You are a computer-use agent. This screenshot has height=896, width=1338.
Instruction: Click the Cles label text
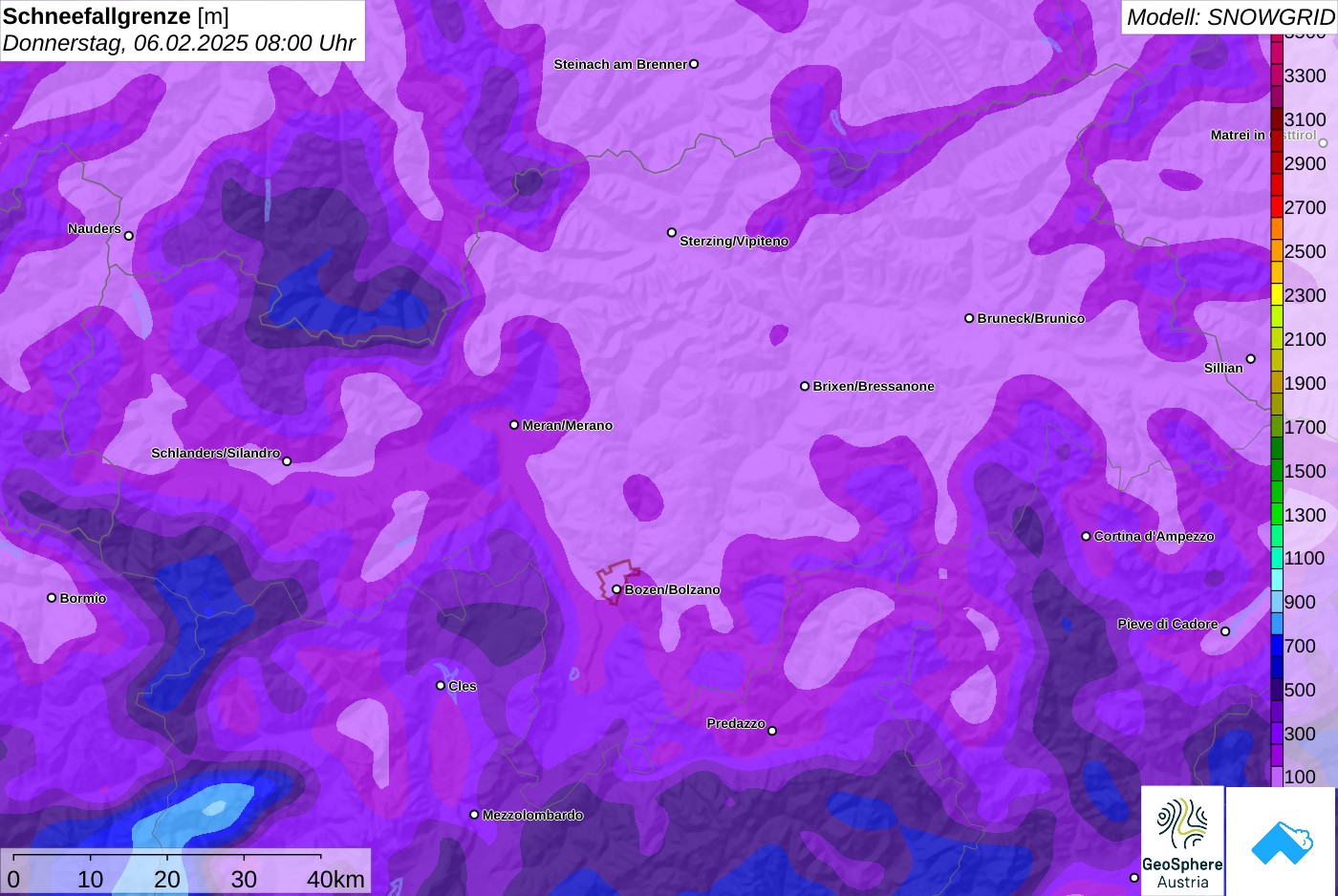[463, 686]
